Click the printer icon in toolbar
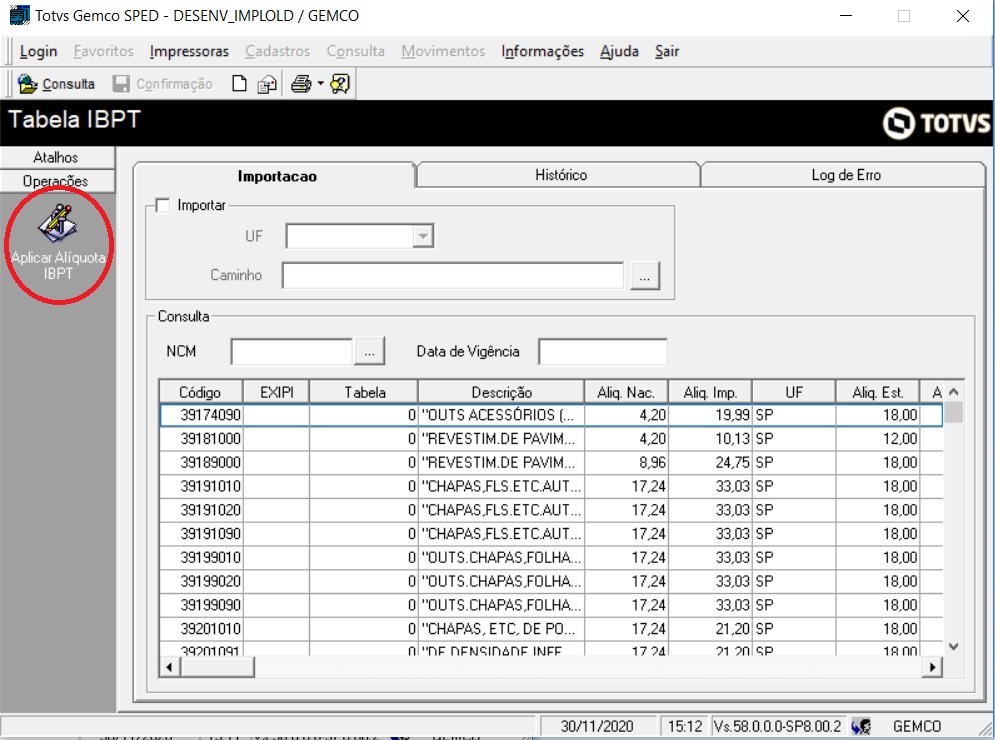This screenshot has width=995, height=740. 301,84
